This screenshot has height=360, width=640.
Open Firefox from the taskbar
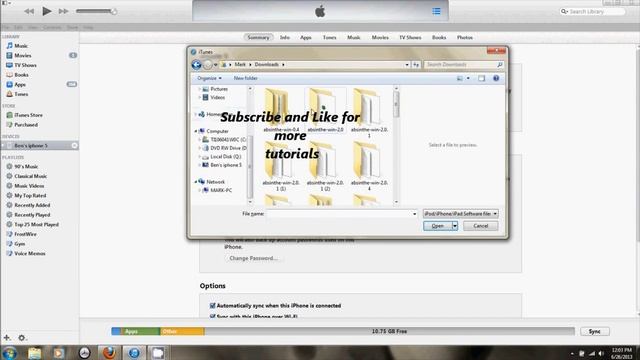[x=109, y=353]
